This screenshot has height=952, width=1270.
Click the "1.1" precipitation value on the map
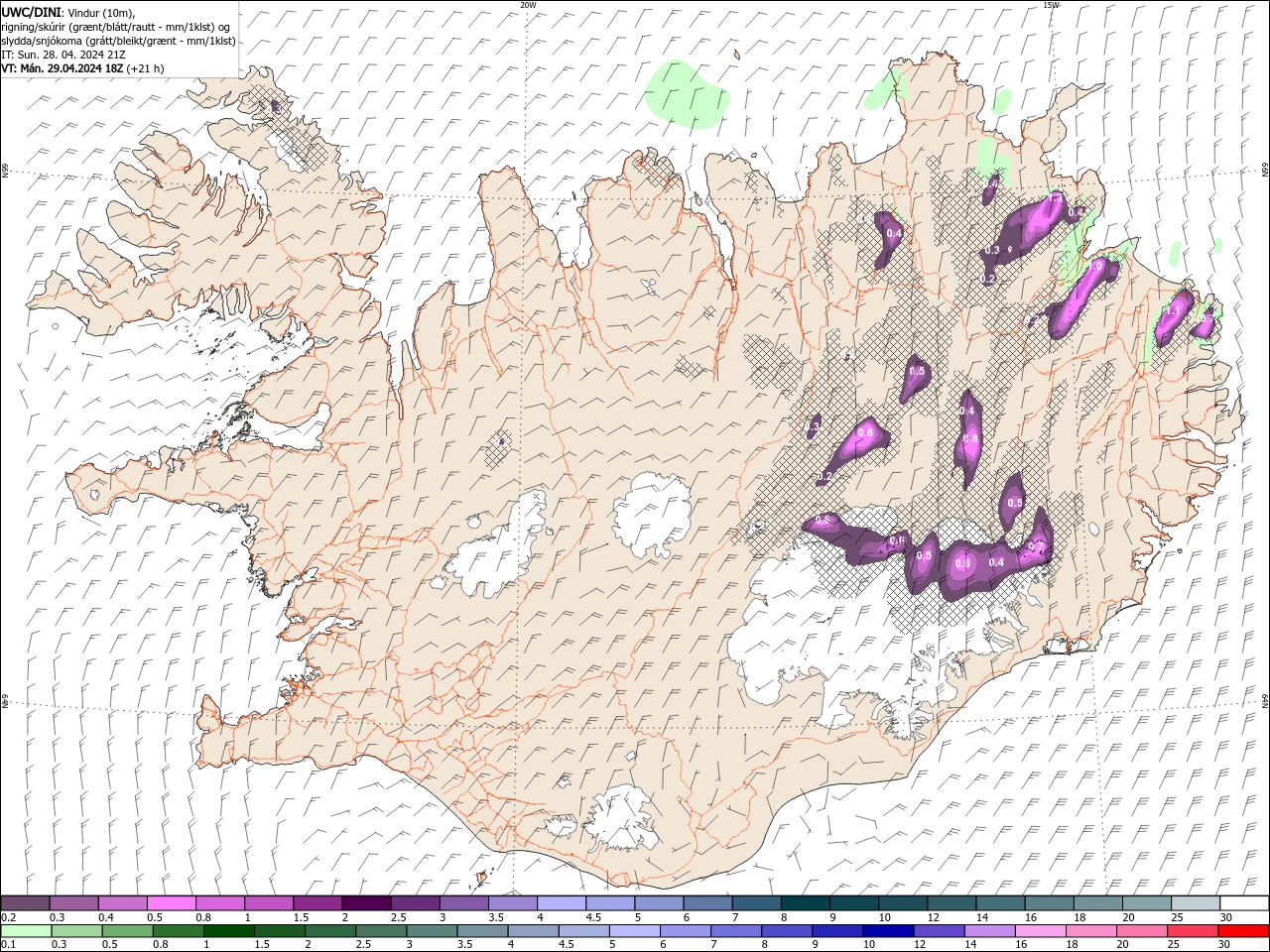[1173, 310]
